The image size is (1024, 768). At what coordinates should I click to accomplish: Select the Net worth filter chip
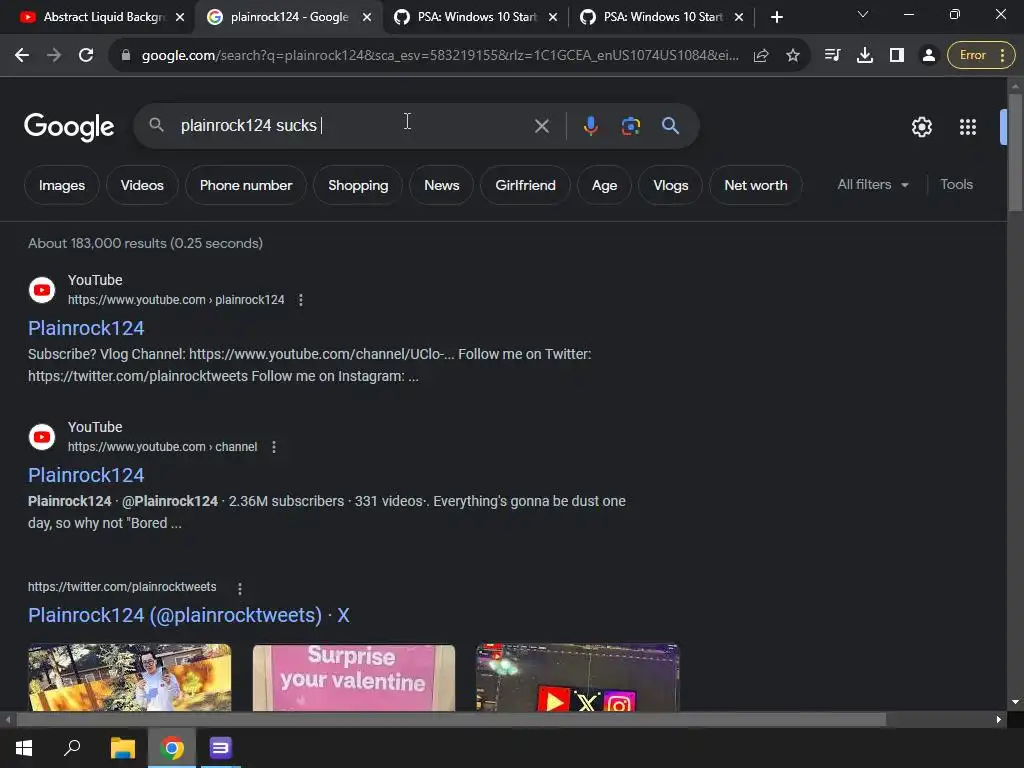tap(756, 185)
